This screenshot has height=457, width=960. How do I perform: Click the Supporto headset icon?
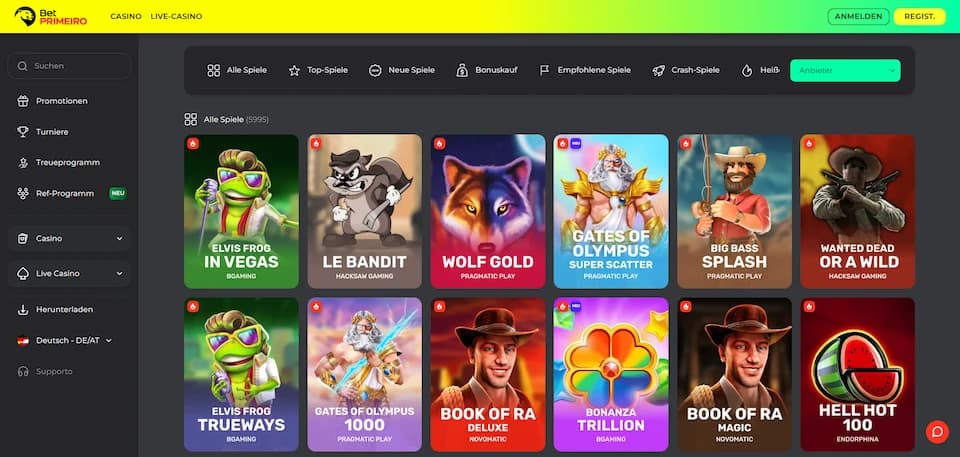(x=23, y=371)
